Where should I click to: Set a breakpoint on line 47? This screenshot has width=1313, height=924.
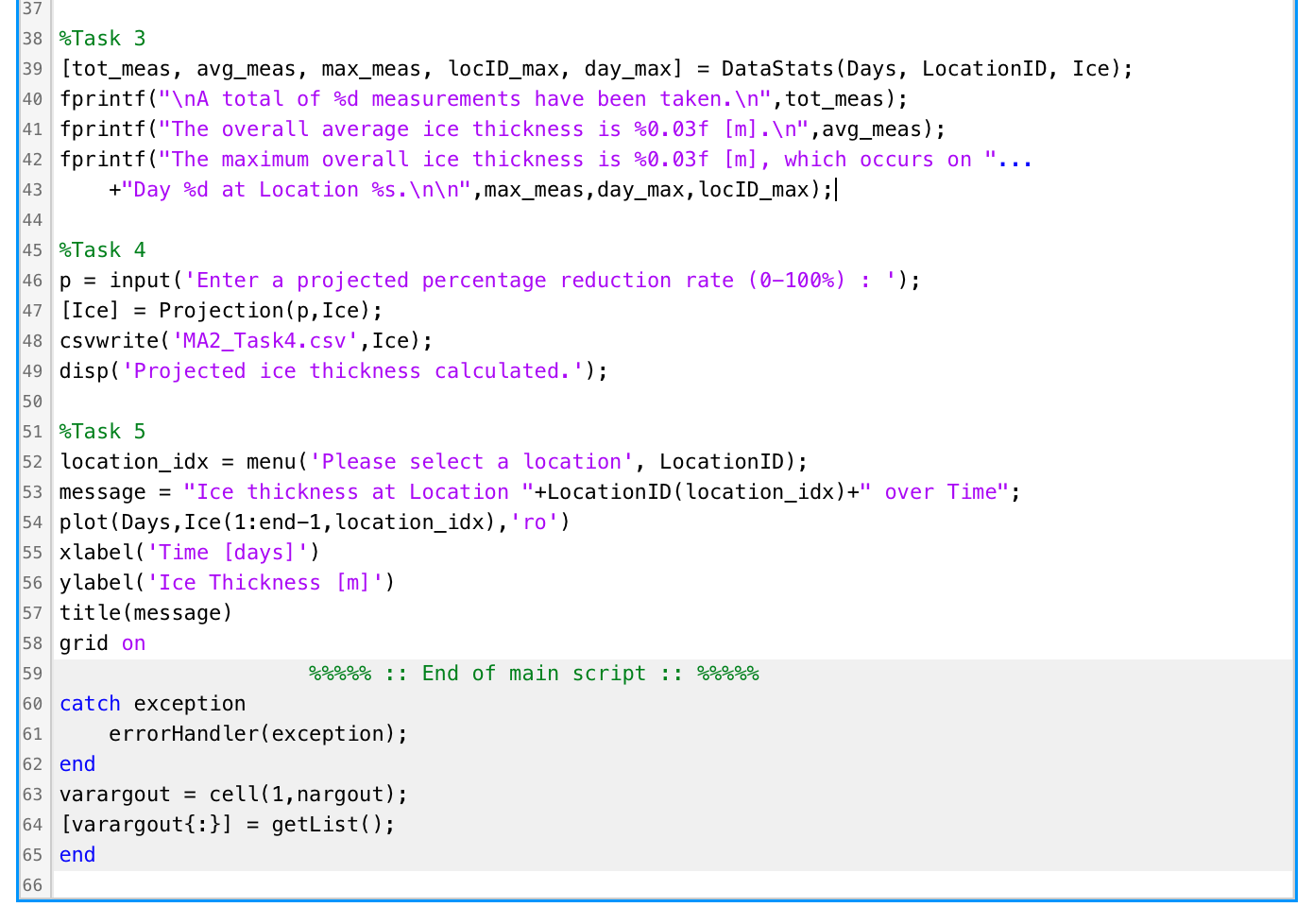(x=32, y=310)
